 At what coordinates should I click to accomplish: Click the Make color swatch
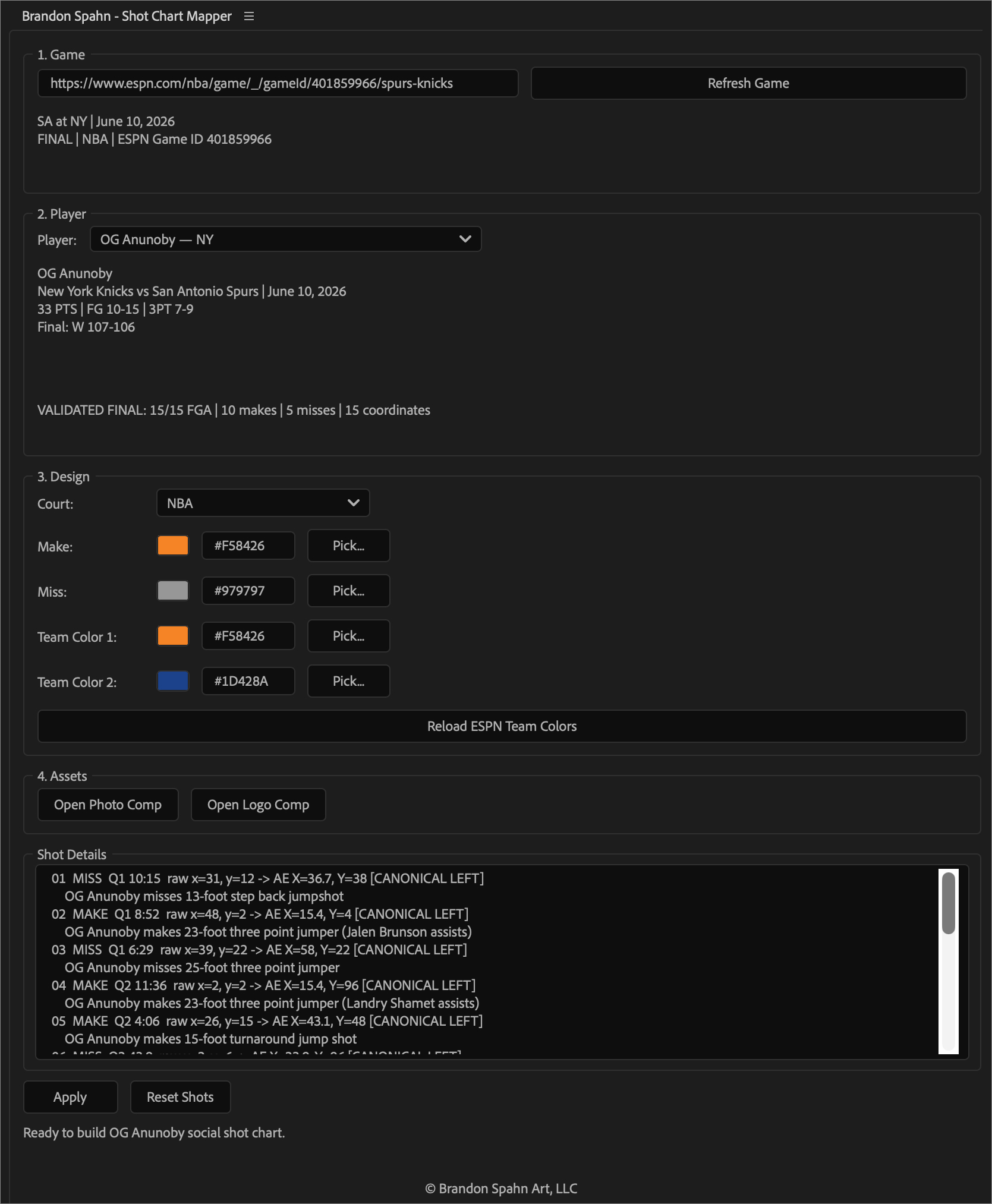coord(173,546)
